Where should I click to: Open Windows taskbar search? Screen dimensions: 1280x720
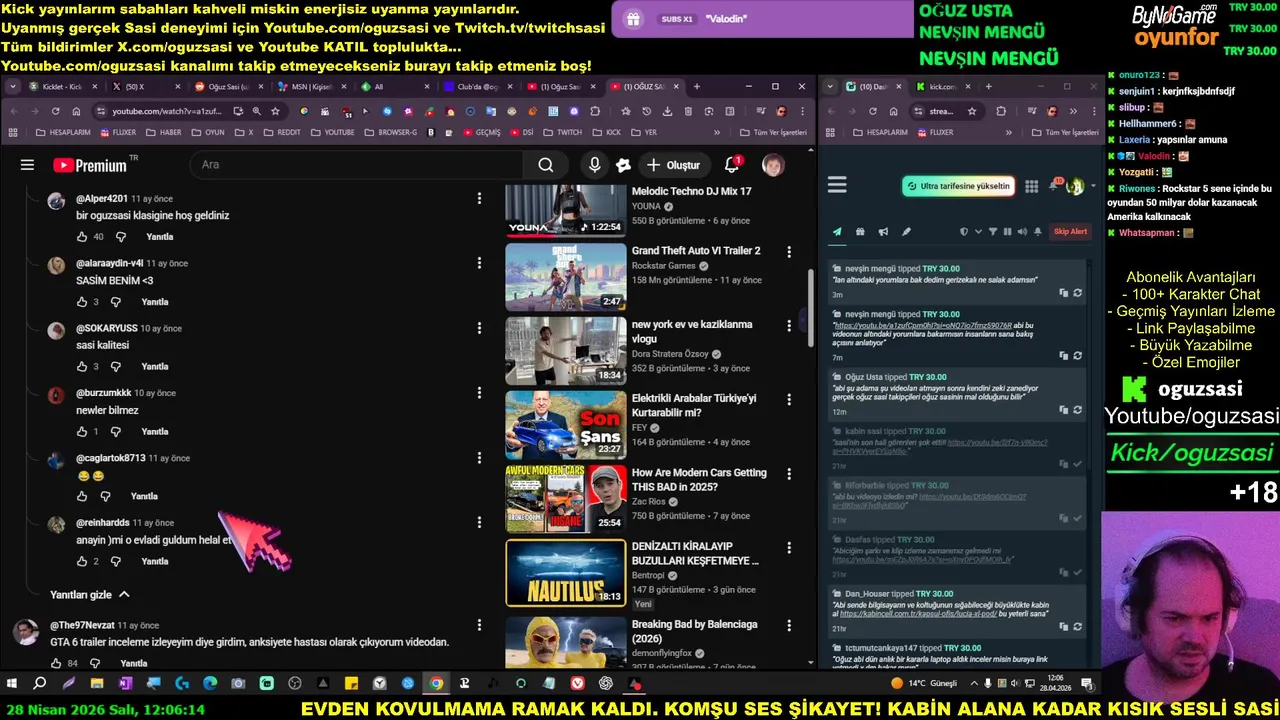click(40, 683)
